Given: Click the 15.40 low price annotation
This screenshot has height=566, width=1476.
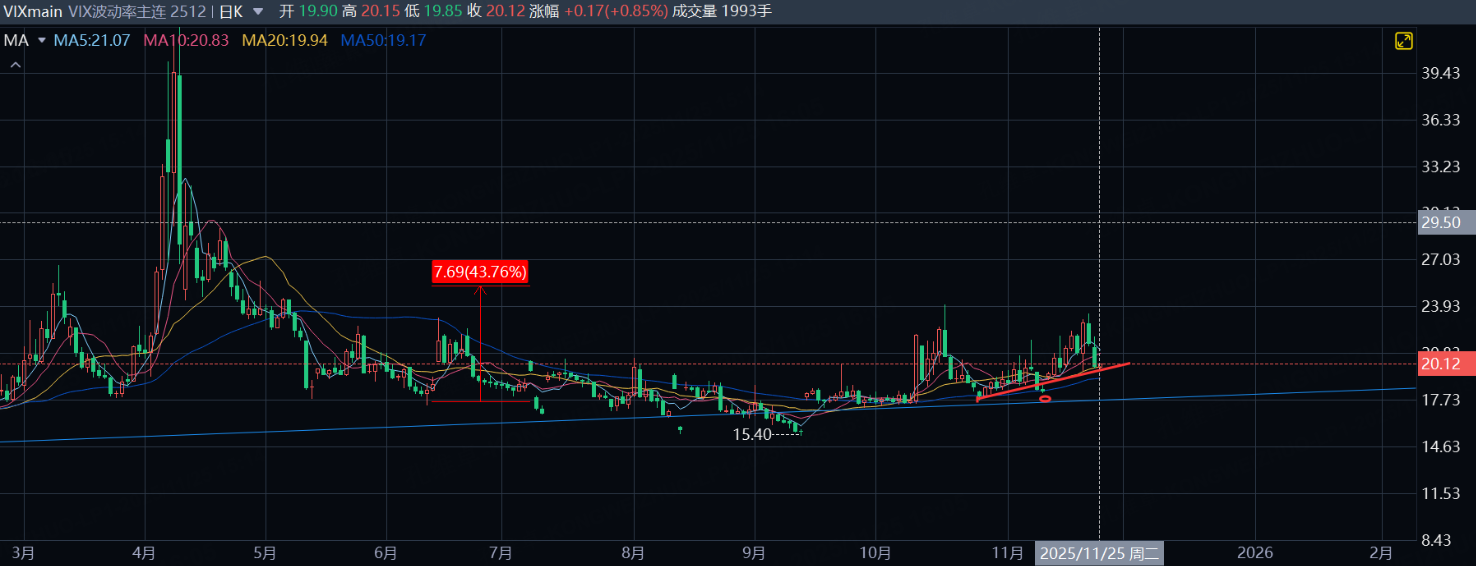Looking at the screenshot, I should tap(752, 435).
